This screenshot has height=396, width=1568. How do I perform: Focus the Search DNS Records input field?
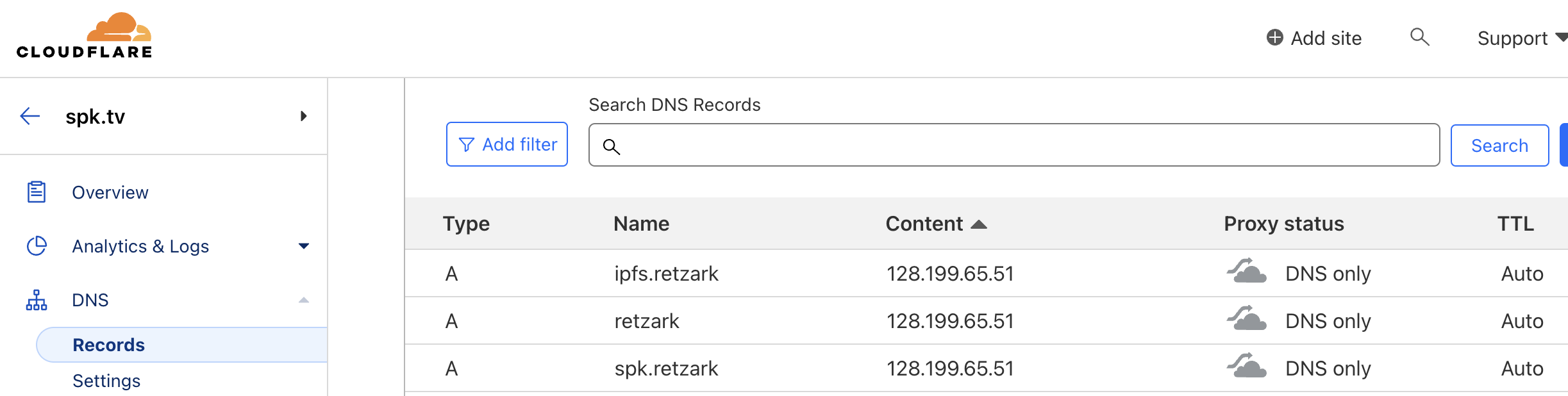(1014, 145)
